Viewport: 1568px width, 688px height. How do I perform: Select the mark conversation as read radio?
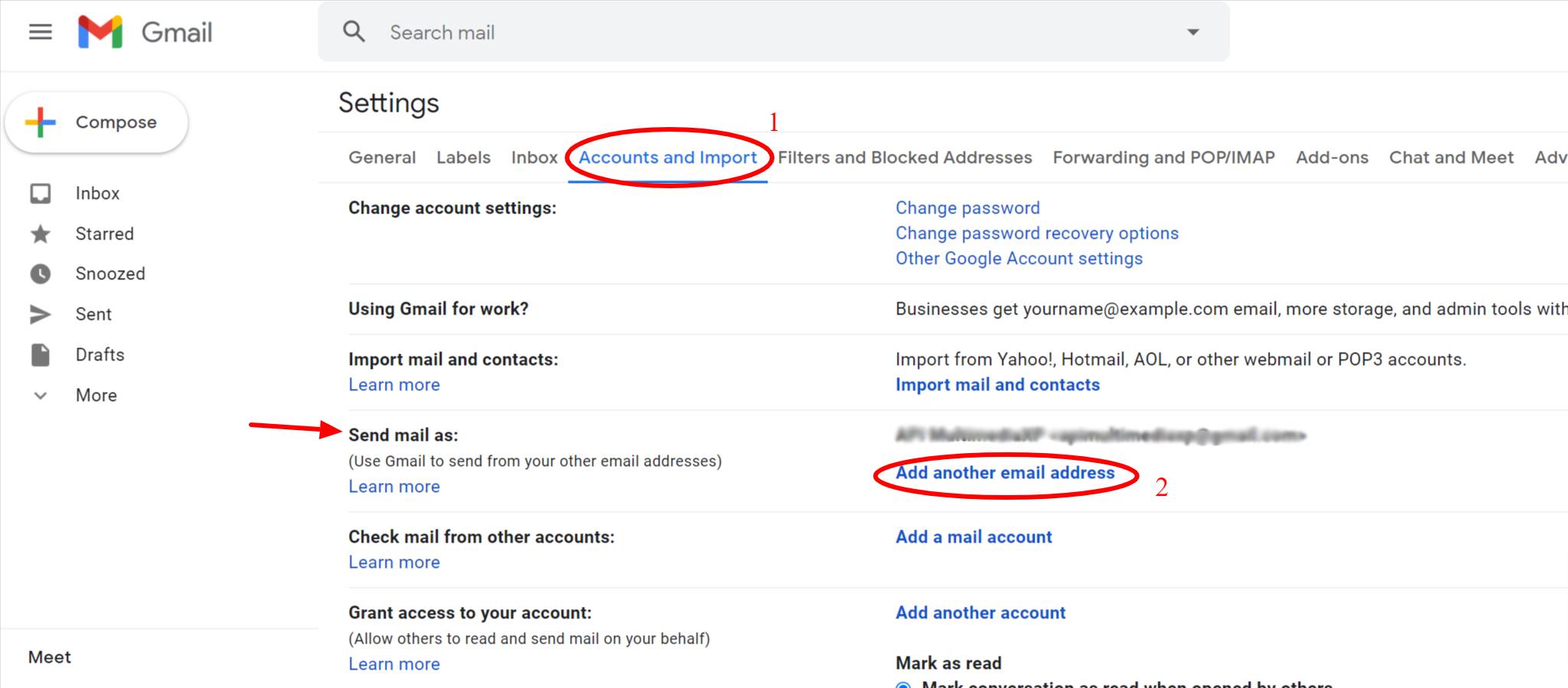point(904,685)
